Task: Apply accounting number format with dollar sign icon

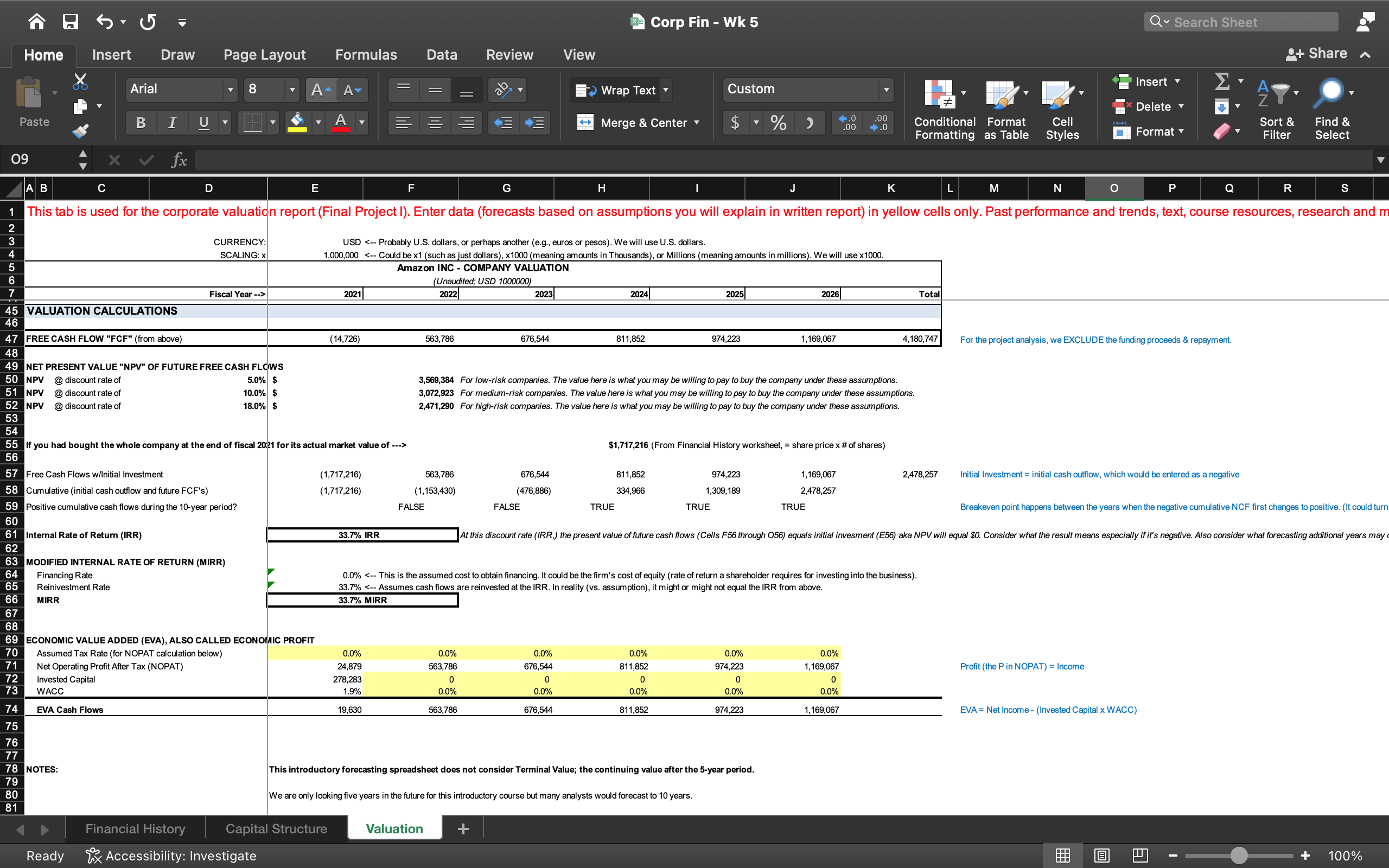Action: [735, 122]
